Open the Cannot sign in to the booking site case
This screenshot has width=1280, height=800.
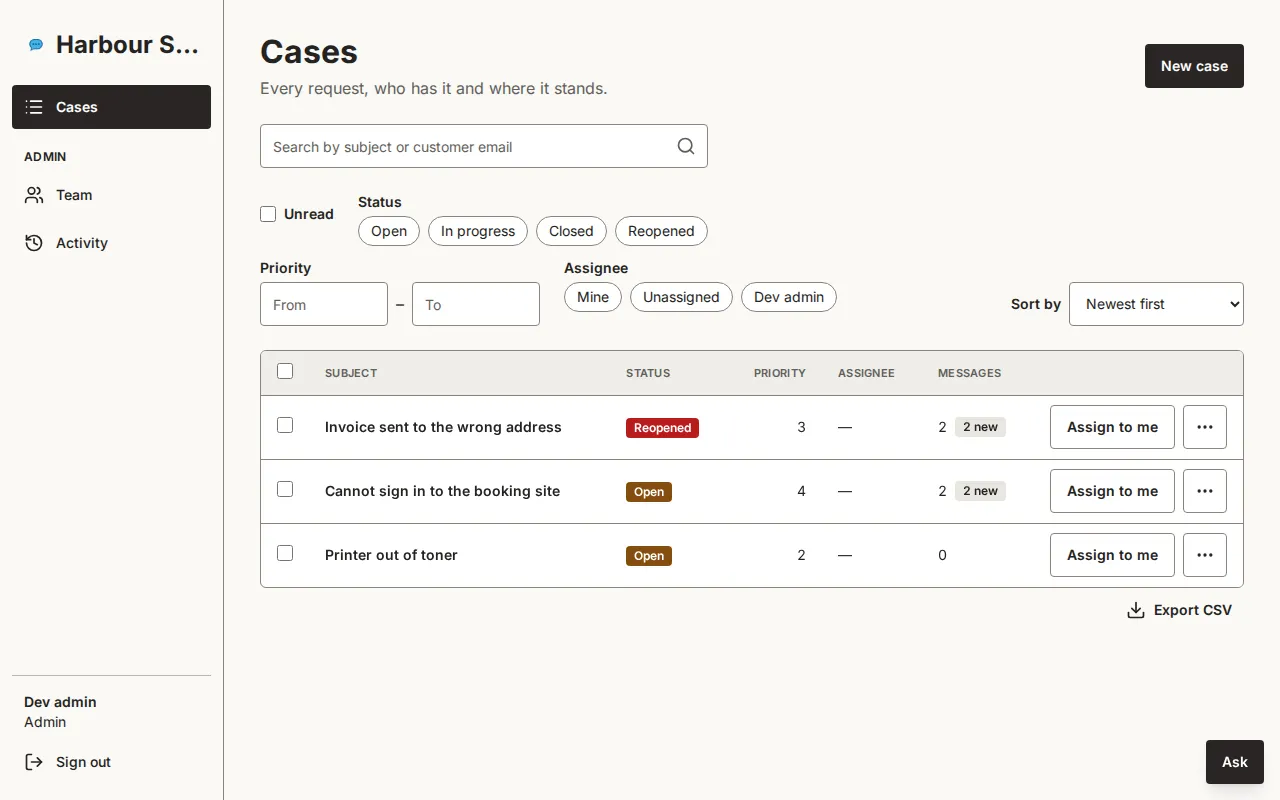(442, 491)
